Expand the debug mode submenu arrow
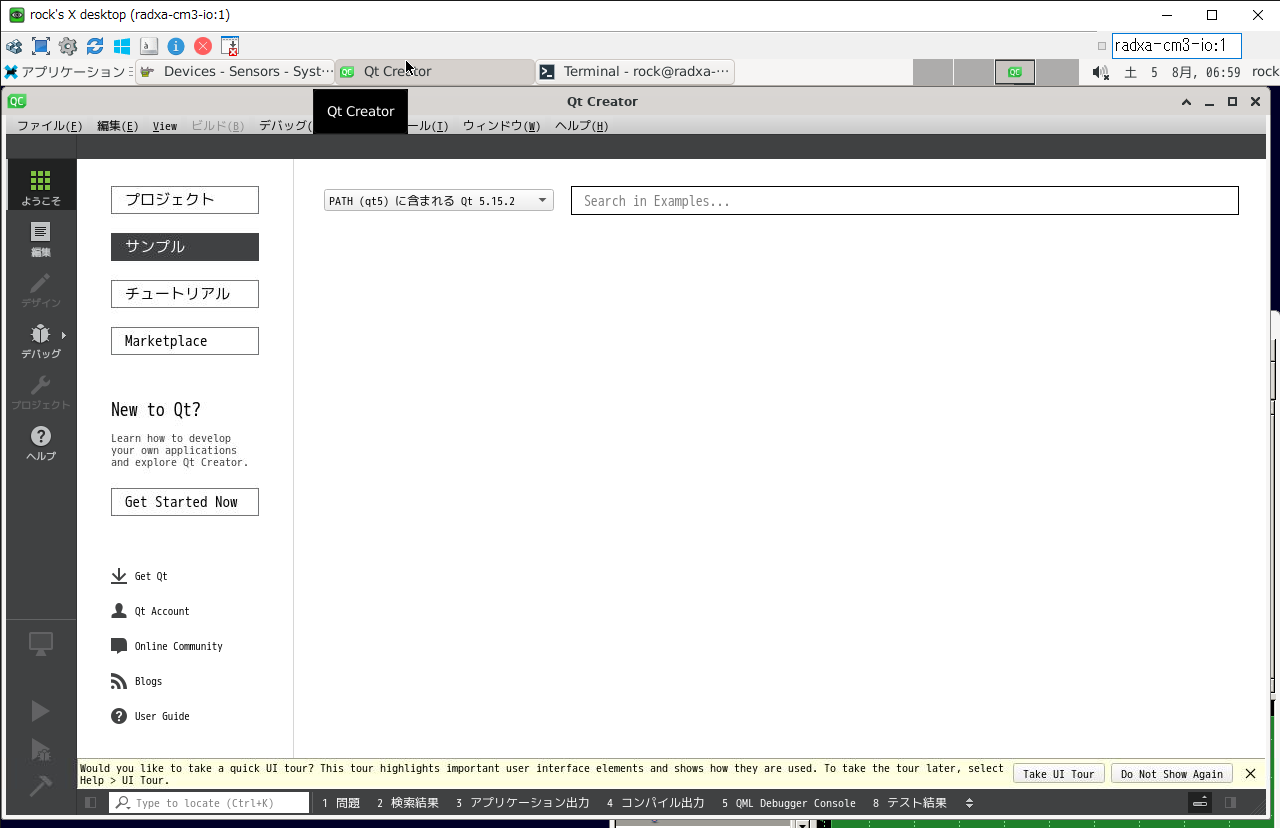1280x828 pixels. tap(64, 335)
